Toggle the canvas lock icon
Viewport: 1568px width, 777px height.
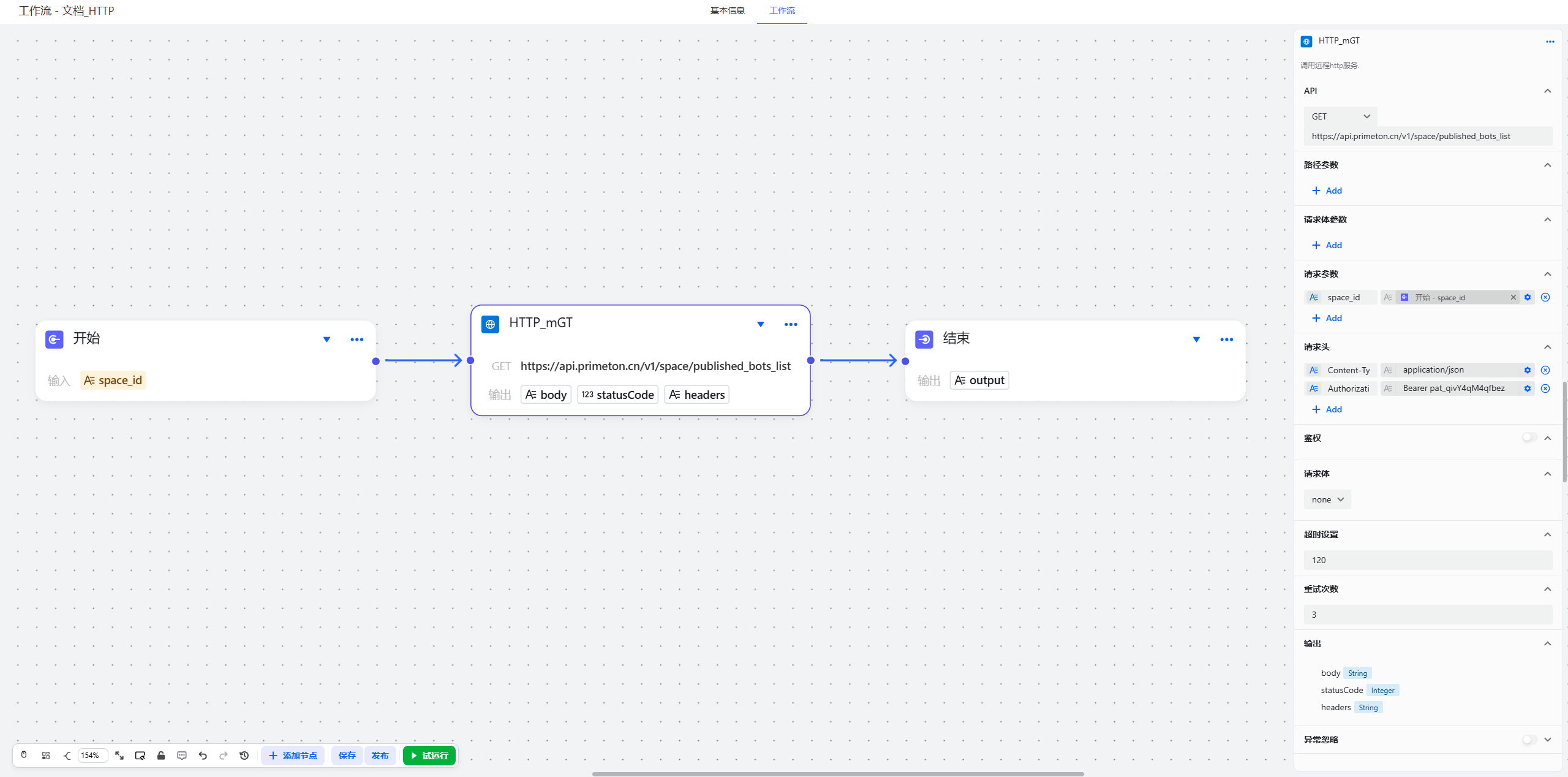coord(161,756)
